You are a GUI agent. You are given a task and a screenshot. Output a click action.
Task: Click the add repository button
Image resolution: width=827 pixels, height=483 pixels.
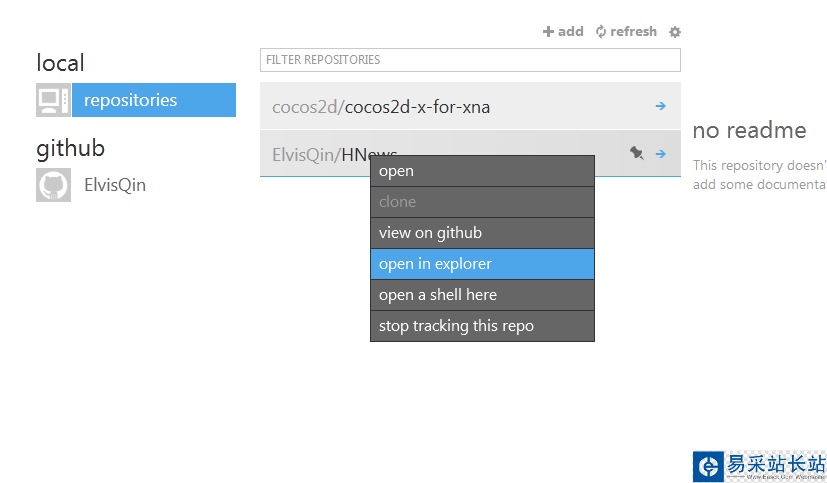tap(563, 32)
